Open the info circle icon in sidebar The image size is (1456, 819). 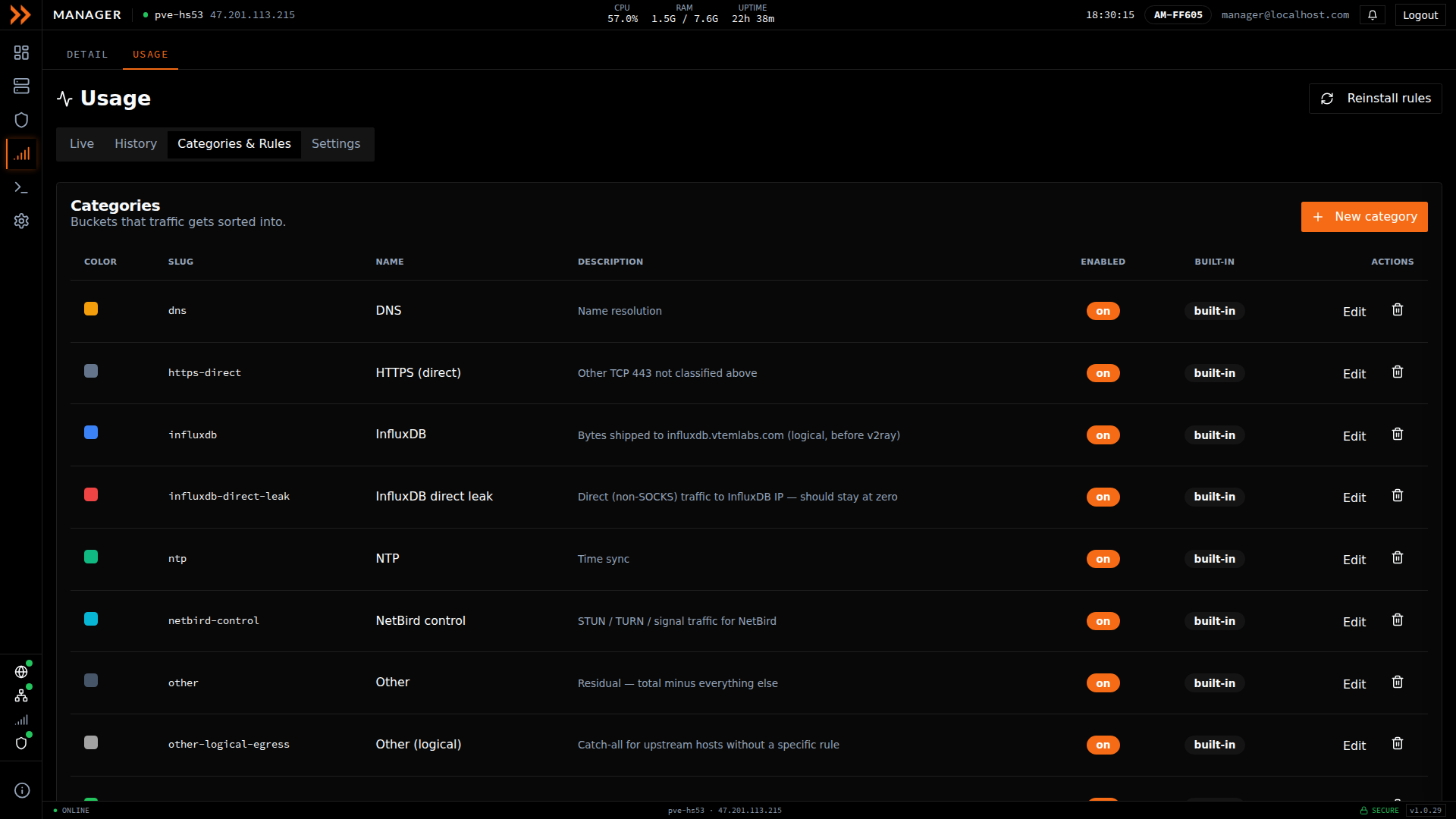22,790
